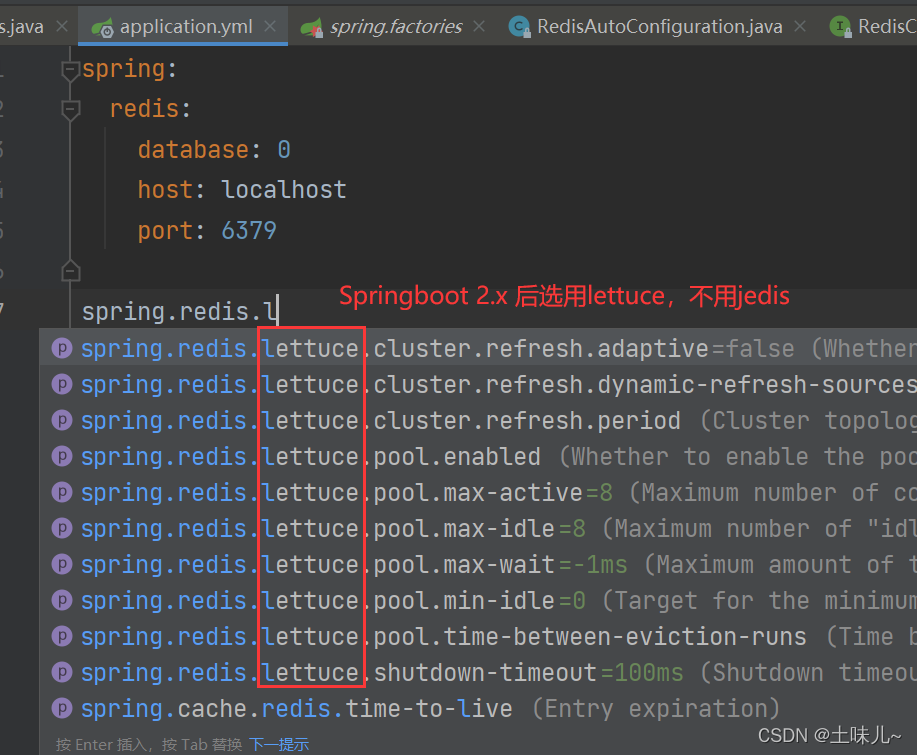917x755 pixels.
Task: Click property icon of cluster.refresh.adaptive row
Action: (62, 349)
